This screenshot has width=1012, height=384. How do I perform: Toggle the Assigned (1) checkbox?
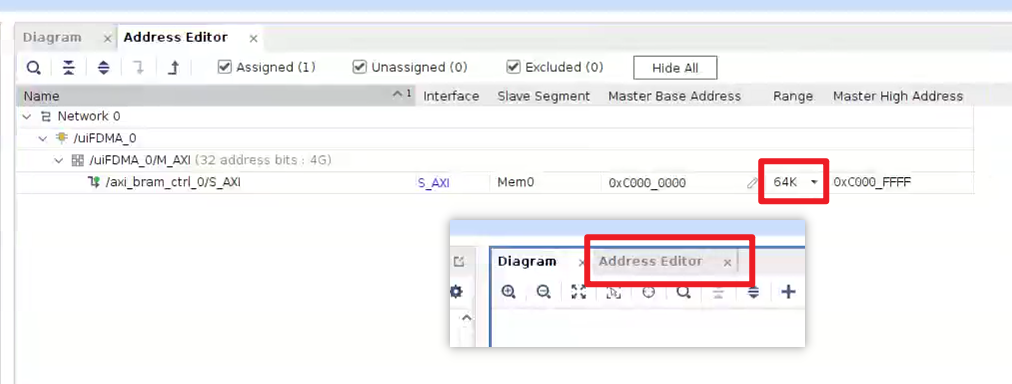tap(225, 66)
